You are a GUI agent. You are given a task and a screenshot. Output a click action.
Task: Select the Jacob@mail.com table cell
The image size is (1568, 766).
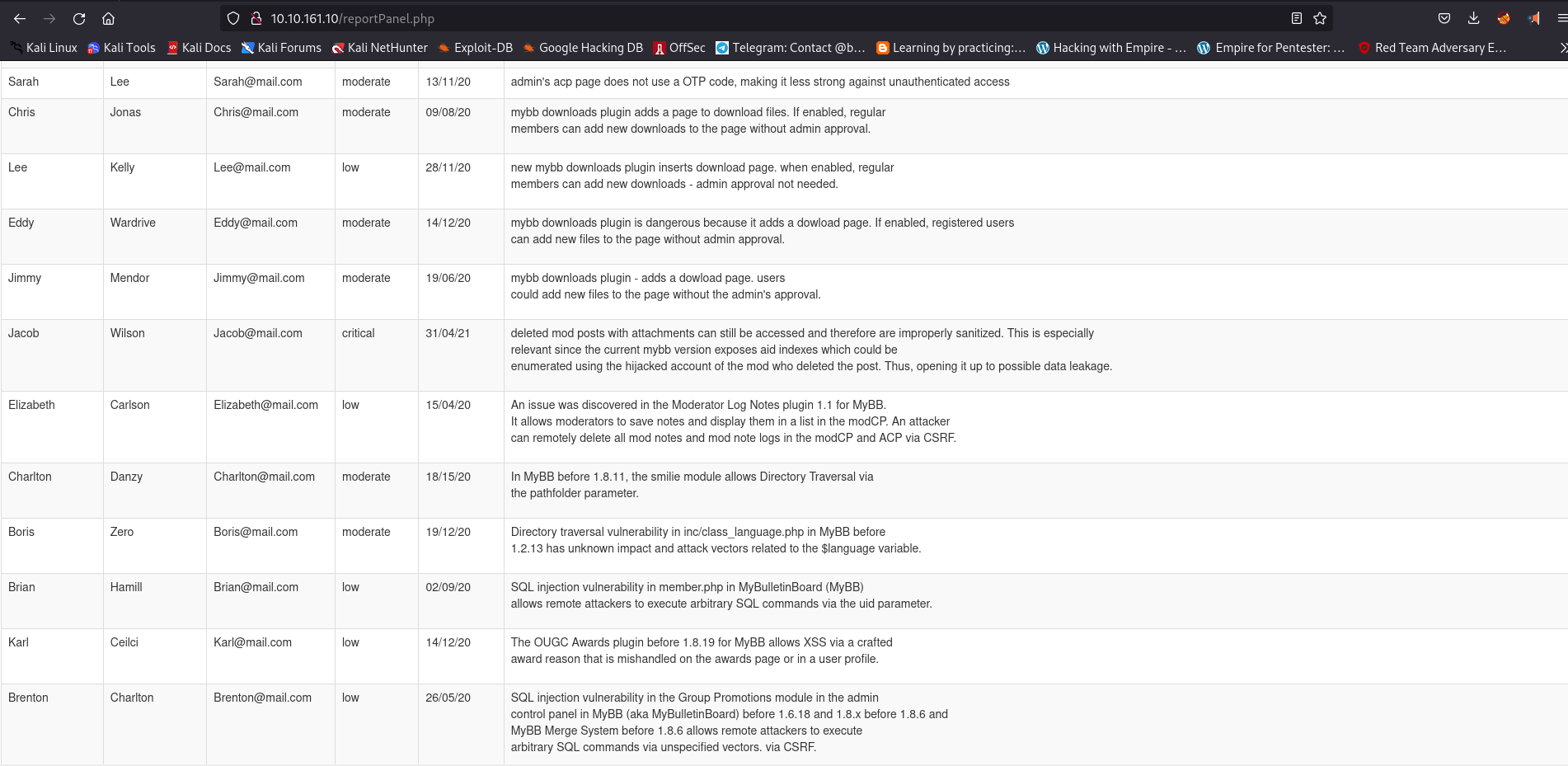click(x=258, y=333)
